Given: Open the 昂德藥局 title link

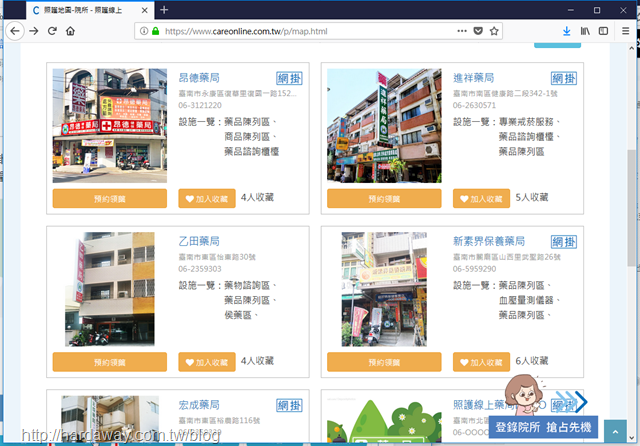Looking at the screenshot, I should (199, 78).
